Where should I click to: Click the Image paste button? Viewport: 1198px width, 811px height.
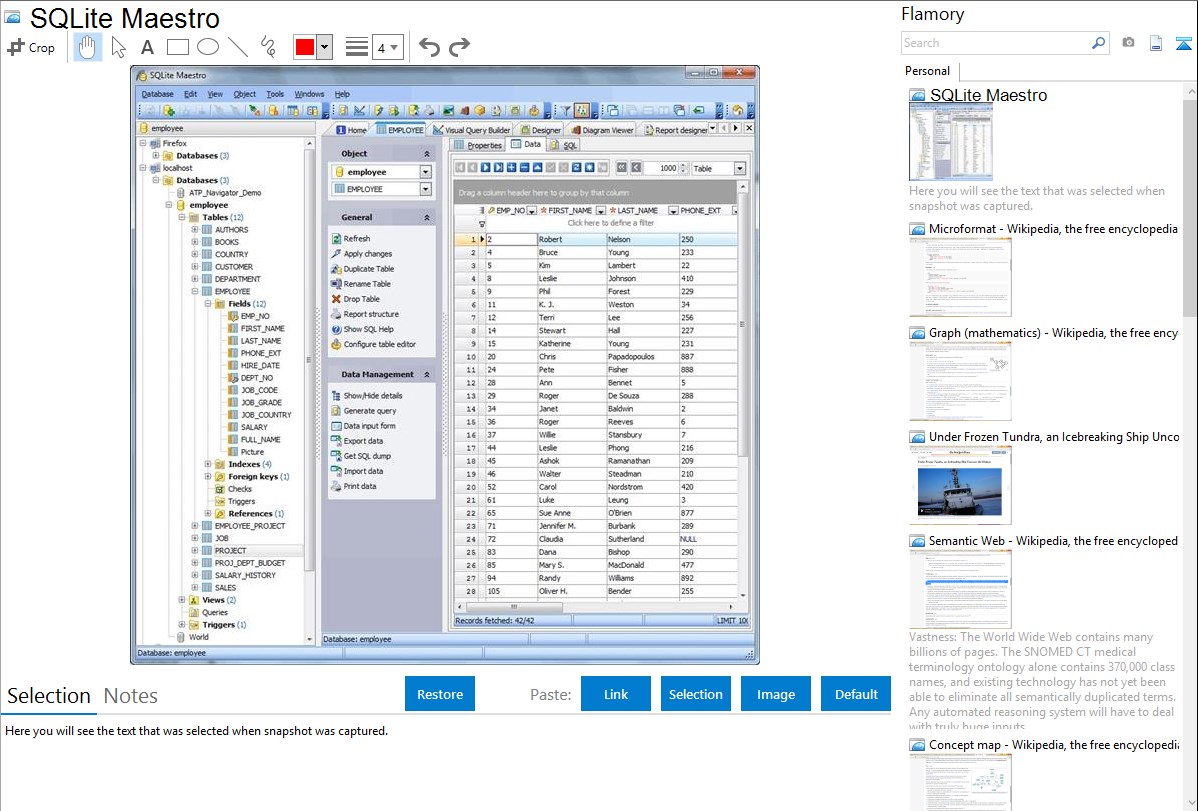coord(776,694)
